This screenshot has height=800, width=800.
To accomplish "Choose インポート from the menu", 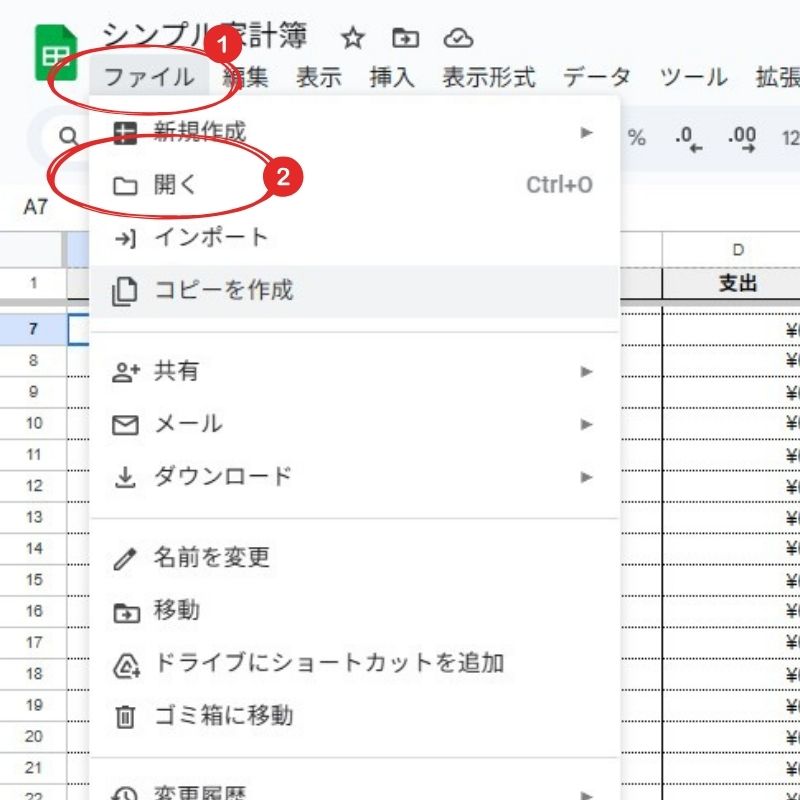I will click(x=354, y=238).
